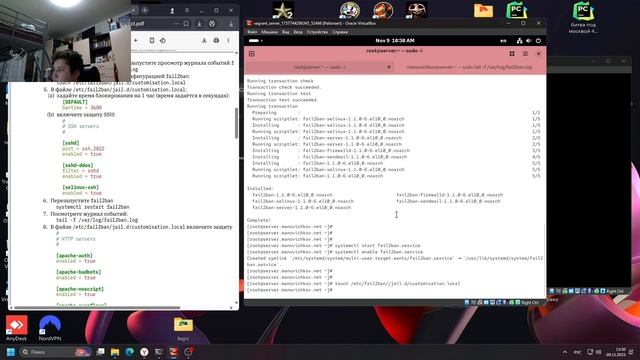Open the GNOME clock Nov 9 10:30 AM
This screenshot has height=360, width=640.
pyautogui.click(x=395, y=41)
